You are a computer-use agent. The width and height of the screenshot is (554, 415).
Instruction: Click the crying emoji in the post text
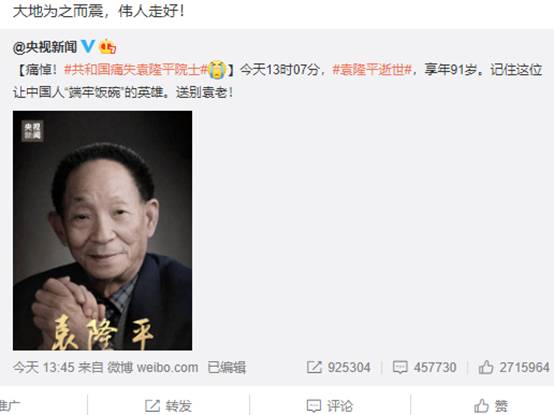(x=217, y=69)
